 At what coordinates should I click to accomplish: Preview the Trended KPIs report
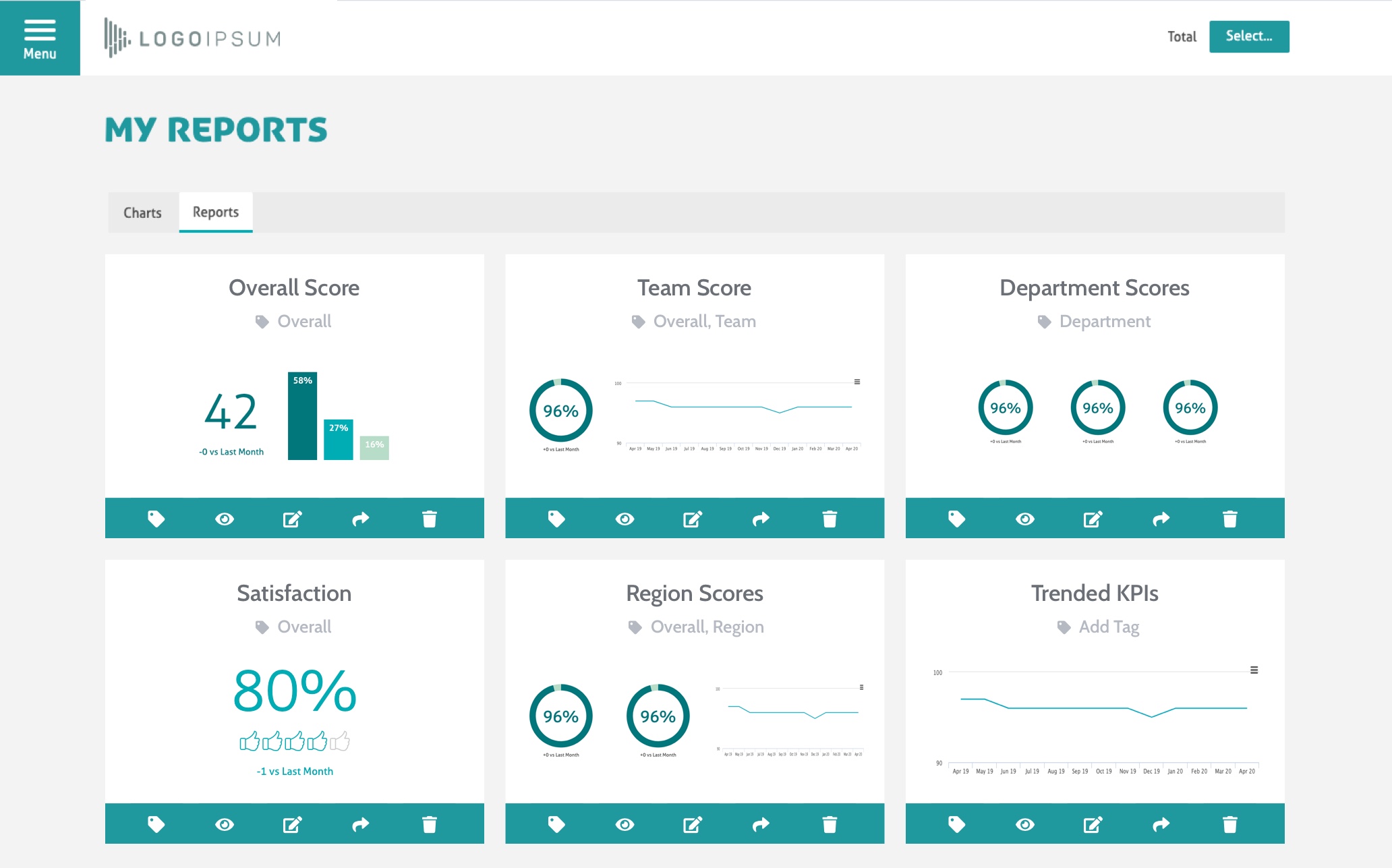tap(1025, 823)
